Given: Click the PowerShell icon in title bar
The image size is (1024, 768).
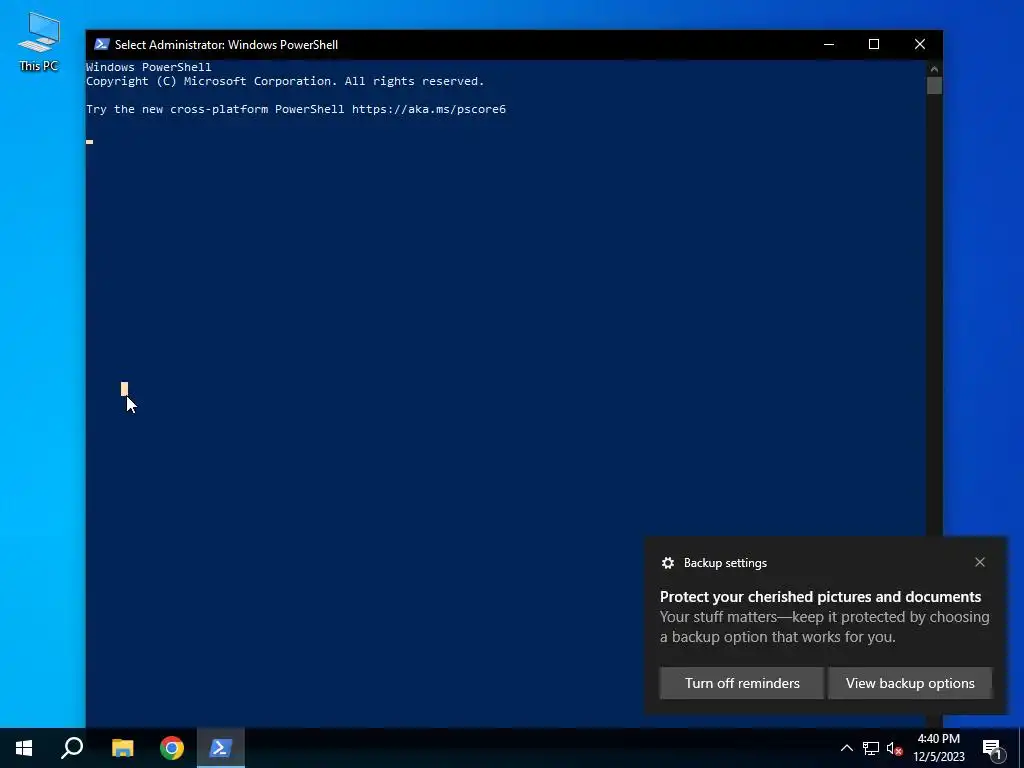Looking at the screenshot, I should (x=101, y=44).
